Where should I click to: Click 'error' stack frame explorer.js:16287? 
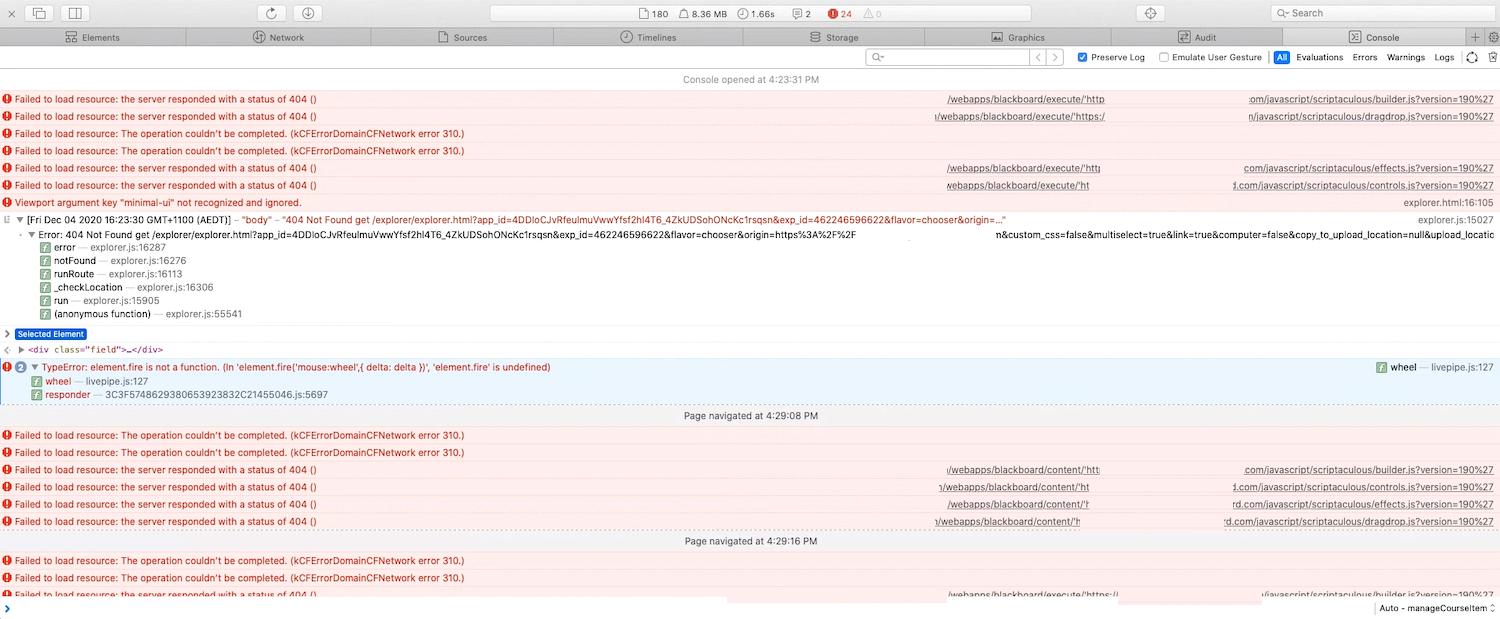pos(103,247)
